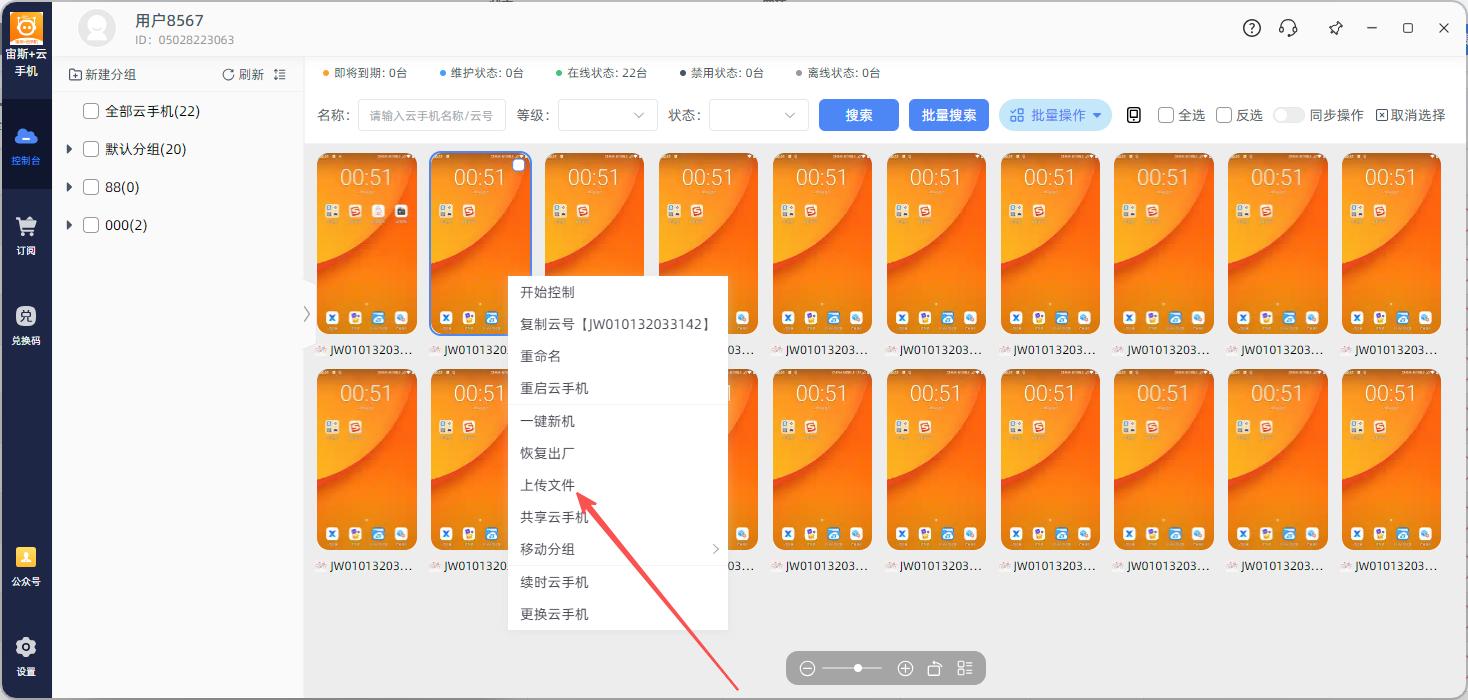The image size is (1468, 700).
Task: Expand the 默认分组(20) tree arrow
Action: click(x=69, y=149)
